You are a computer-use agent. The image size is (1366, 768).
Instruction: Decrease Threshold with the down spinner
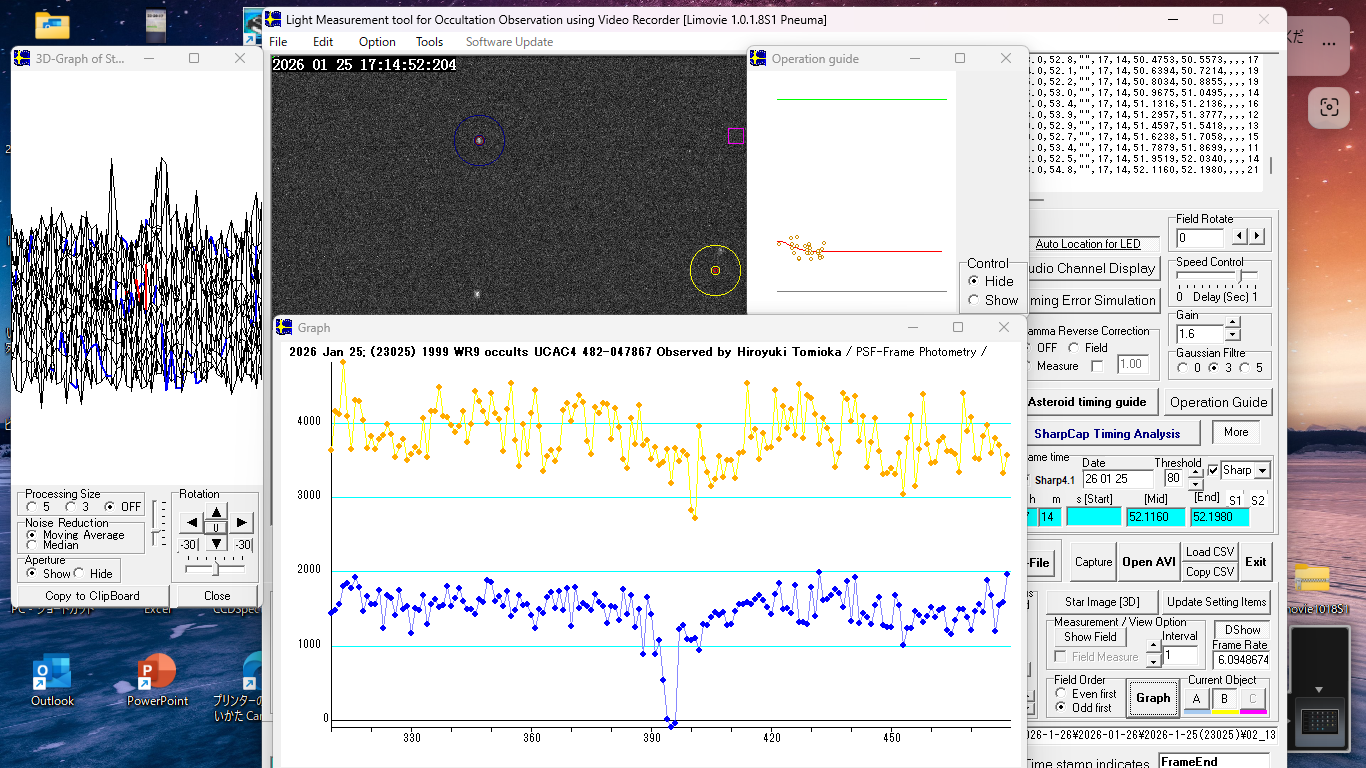click(1194, 484)
